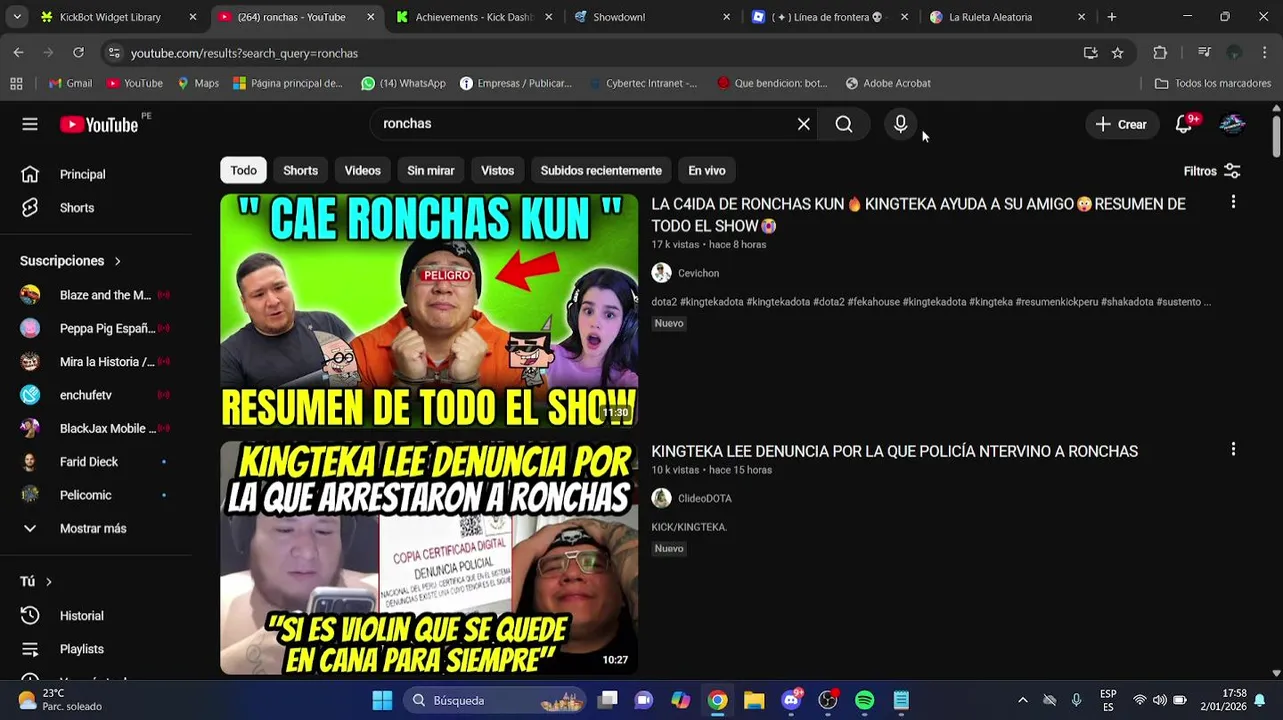The image size is (1283, 720).
Task: Open Playlists in the sidebar
Action: [x=95, y=649]
